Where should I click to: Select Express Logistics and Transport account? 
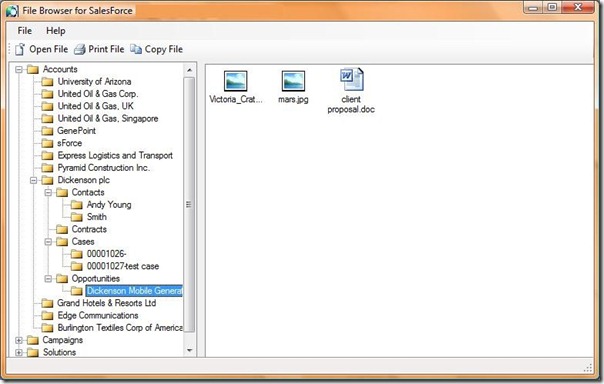115,156
